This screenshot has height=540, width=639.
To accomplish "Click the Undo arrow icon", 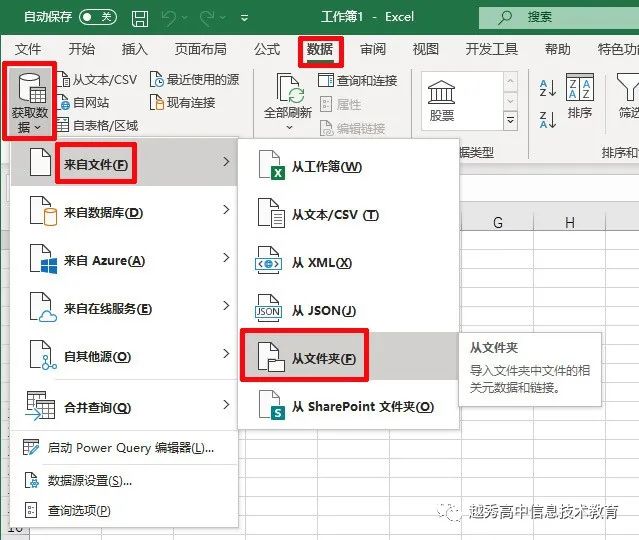I will pyautogui.click(x=168, y=18).
